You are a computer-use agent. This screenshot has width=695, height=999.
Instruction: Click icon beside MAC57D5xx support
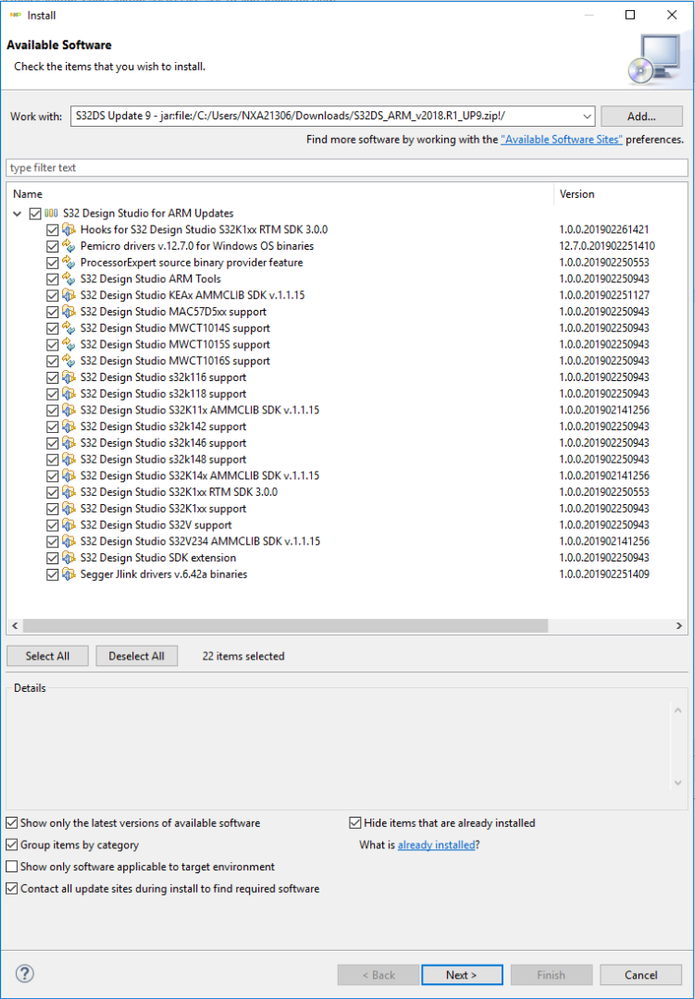[69, 312]
